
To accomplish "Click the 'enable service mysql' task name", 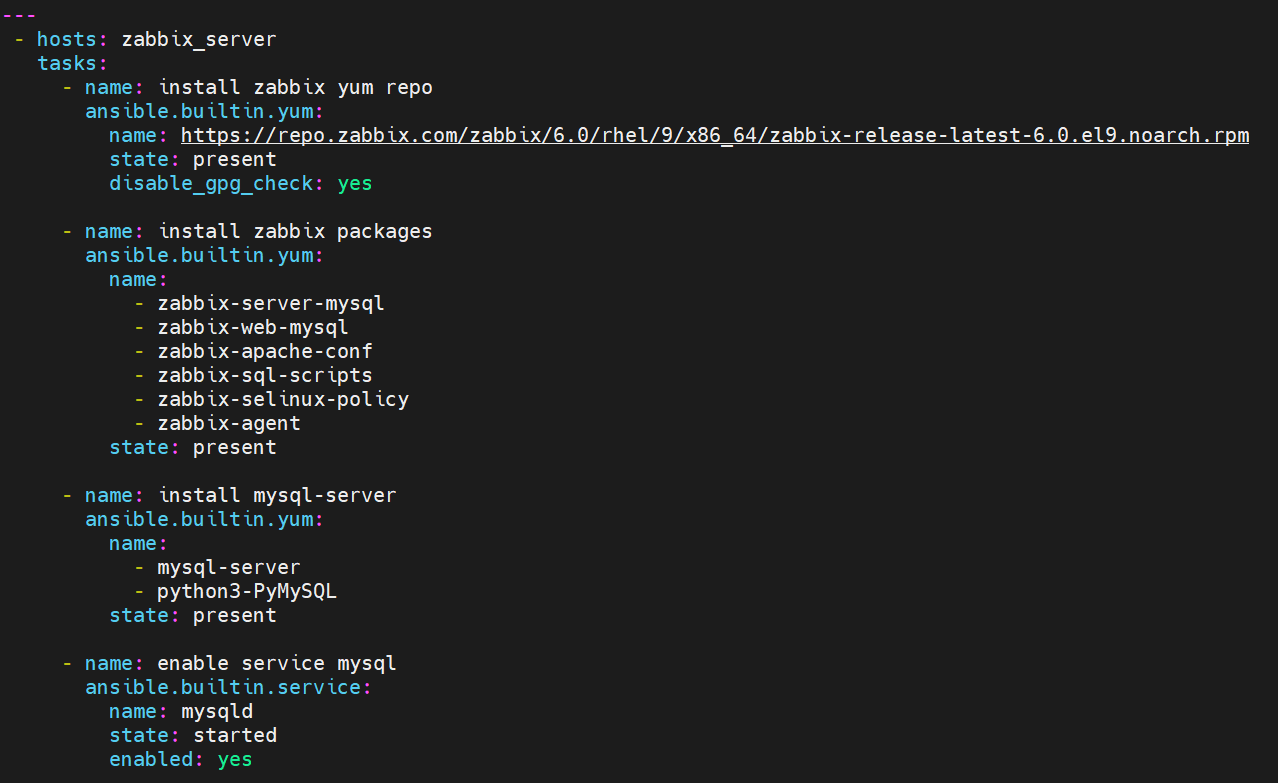I will pyautogui.click(x=278, y=664).
